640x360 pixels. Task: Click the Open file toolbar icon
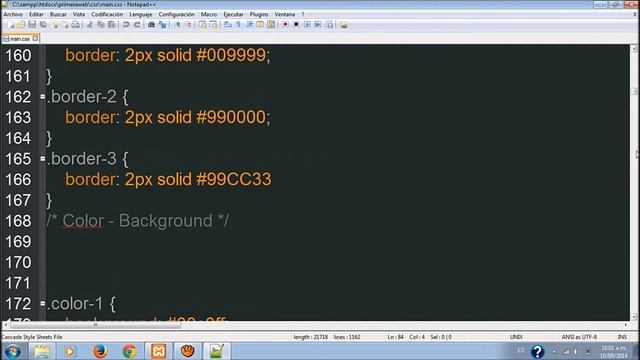tap(21, 25)
